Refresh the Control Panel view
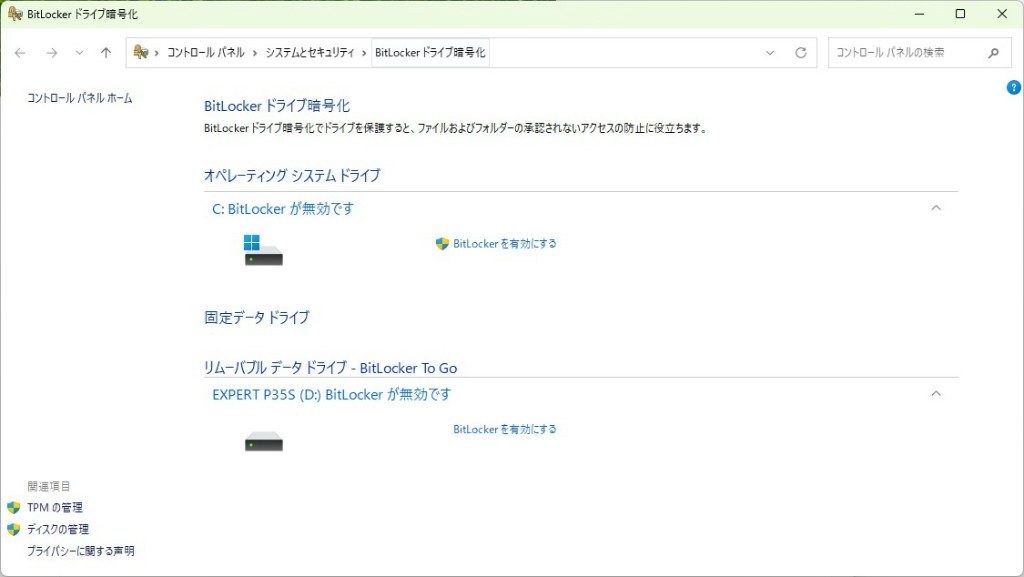 [x=801, y=53]
